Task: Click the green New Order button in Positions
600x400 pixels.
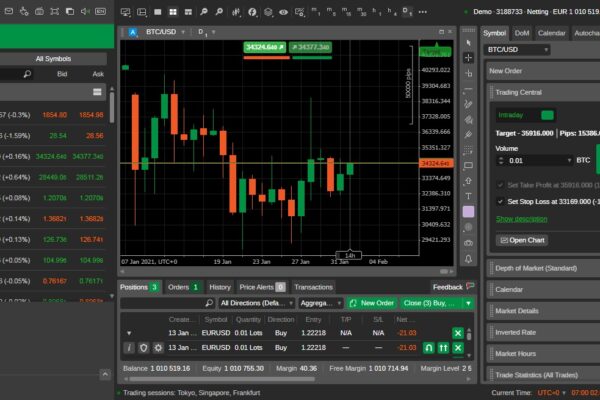Action: (372, 303)
